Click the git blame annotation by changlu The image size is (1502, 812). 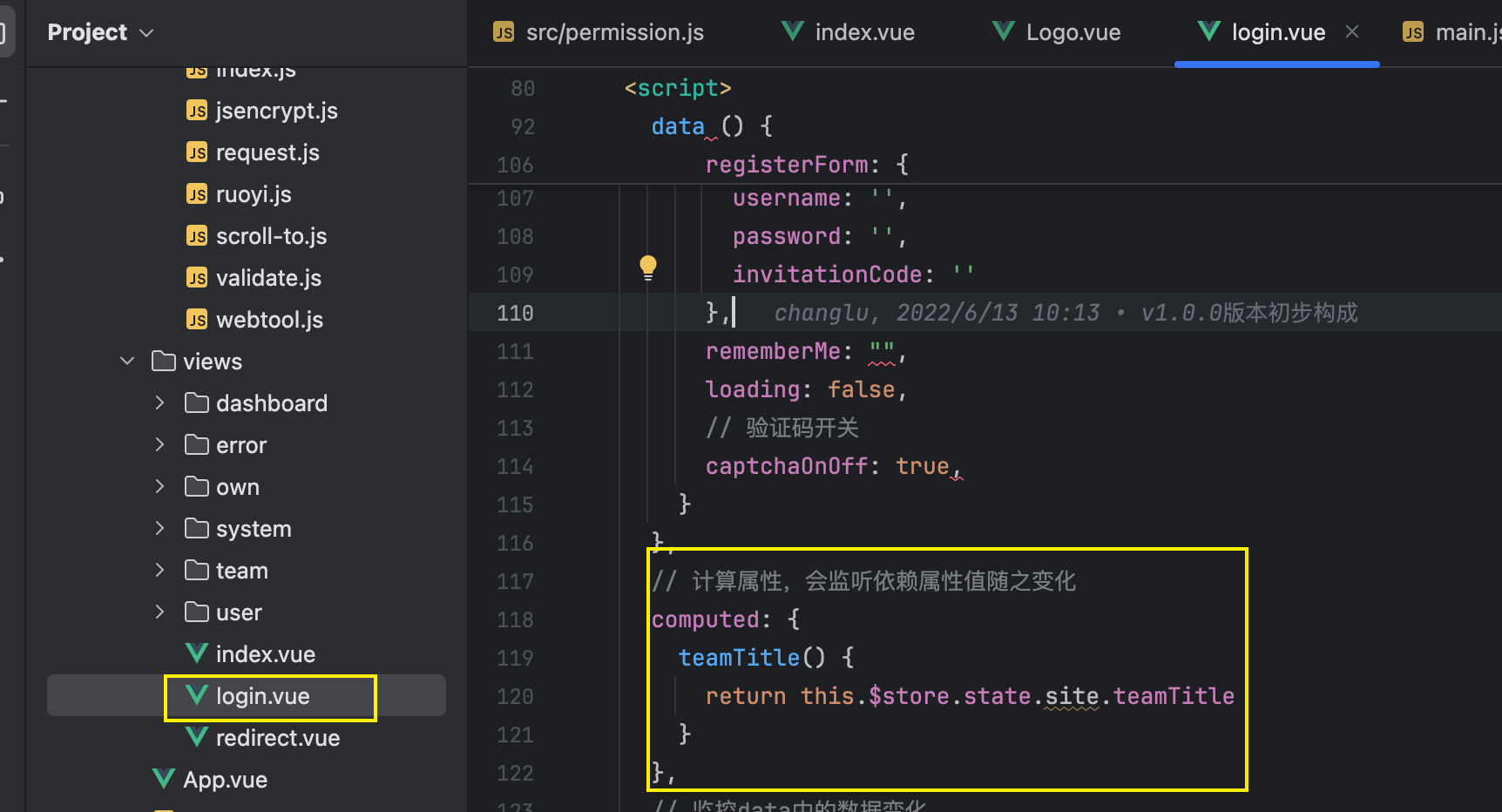(x=1066, y=313)
